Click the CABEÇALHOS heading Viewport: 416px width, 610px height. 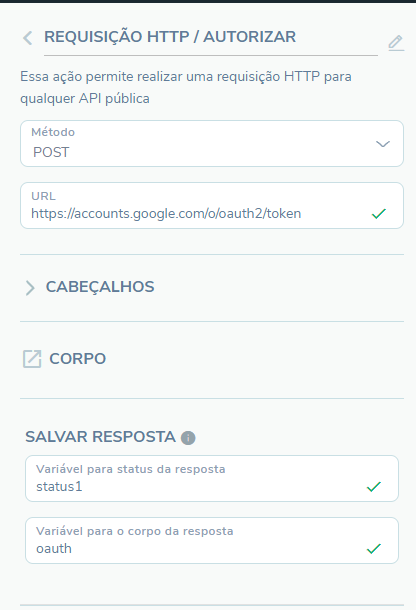pos(100,287)
